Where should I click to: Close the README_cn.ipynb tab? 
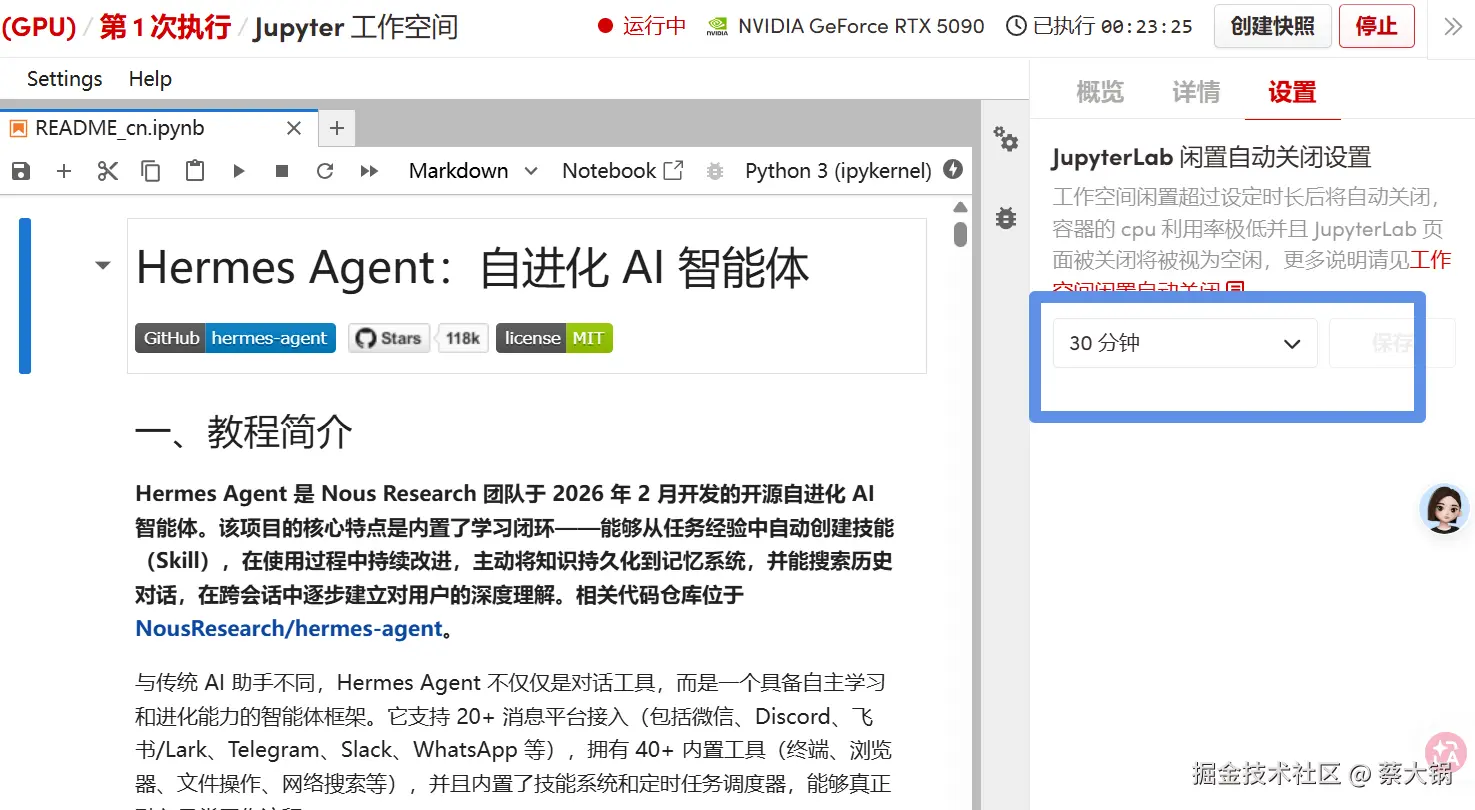click(x=294, y=128)
